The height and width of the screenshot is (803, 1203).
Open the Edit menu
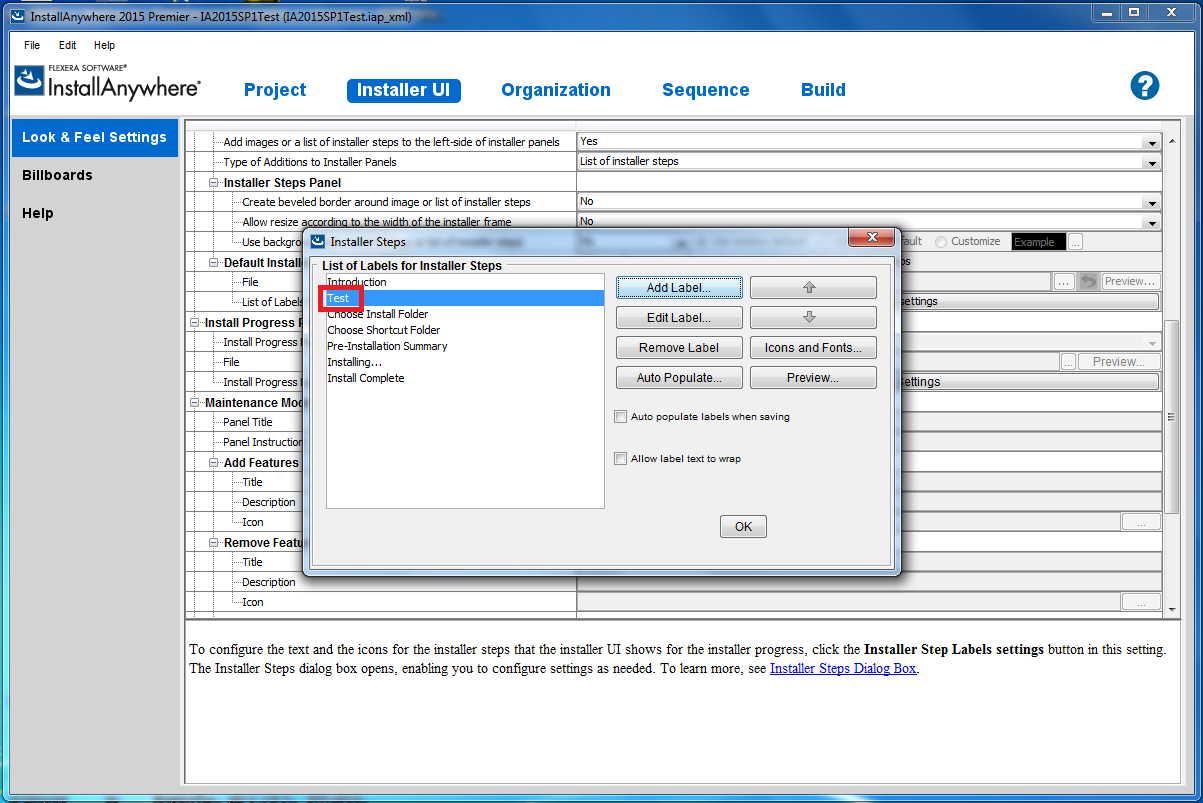coord(67,45)
